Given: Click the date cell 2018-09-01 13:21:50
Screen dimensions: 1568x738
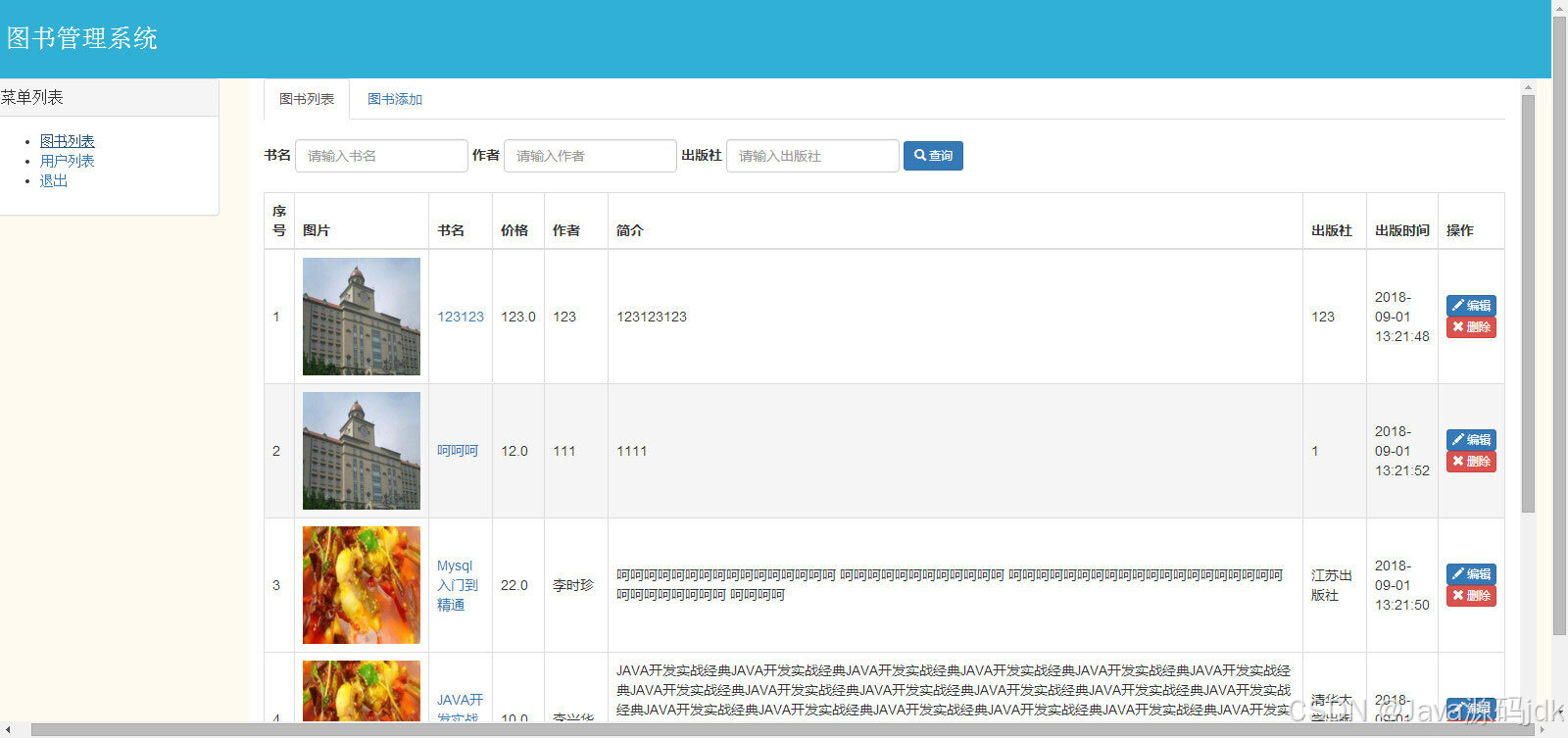Looking at the screenshot, I should [1402, 585].
